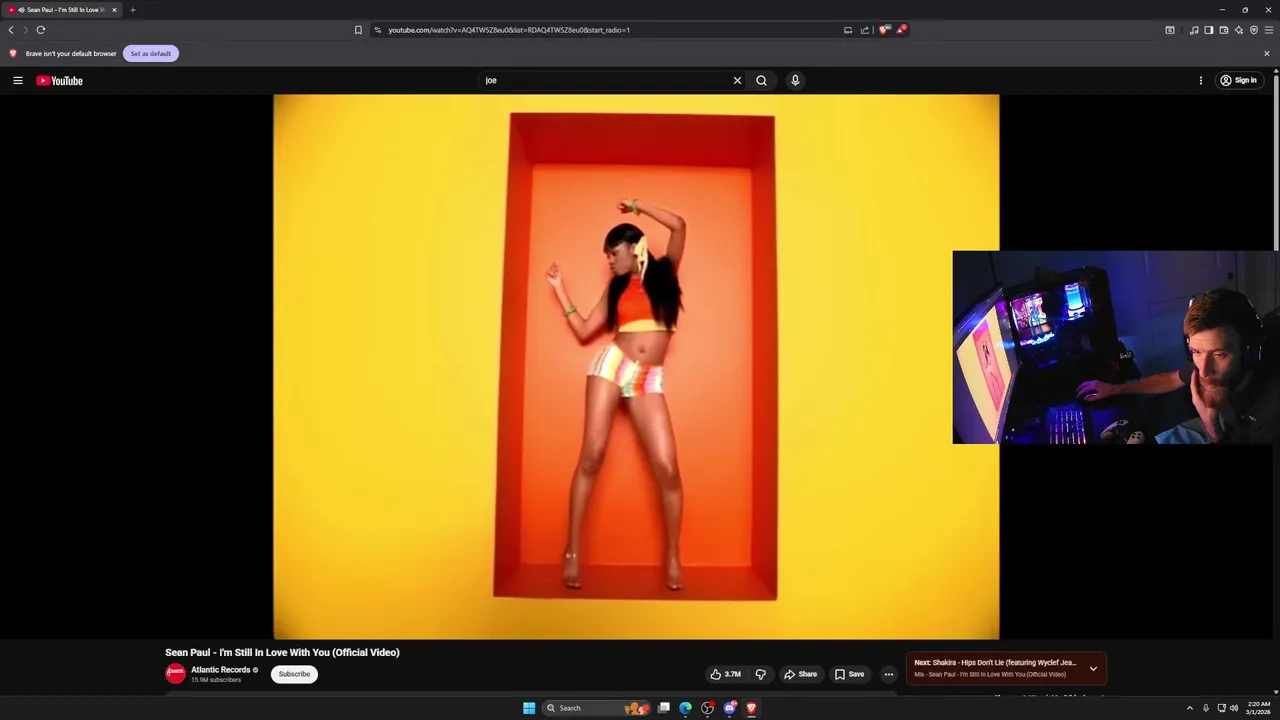Bookmark this page in Brave
Screen dimensions: 1280x720
coord(358,30)
